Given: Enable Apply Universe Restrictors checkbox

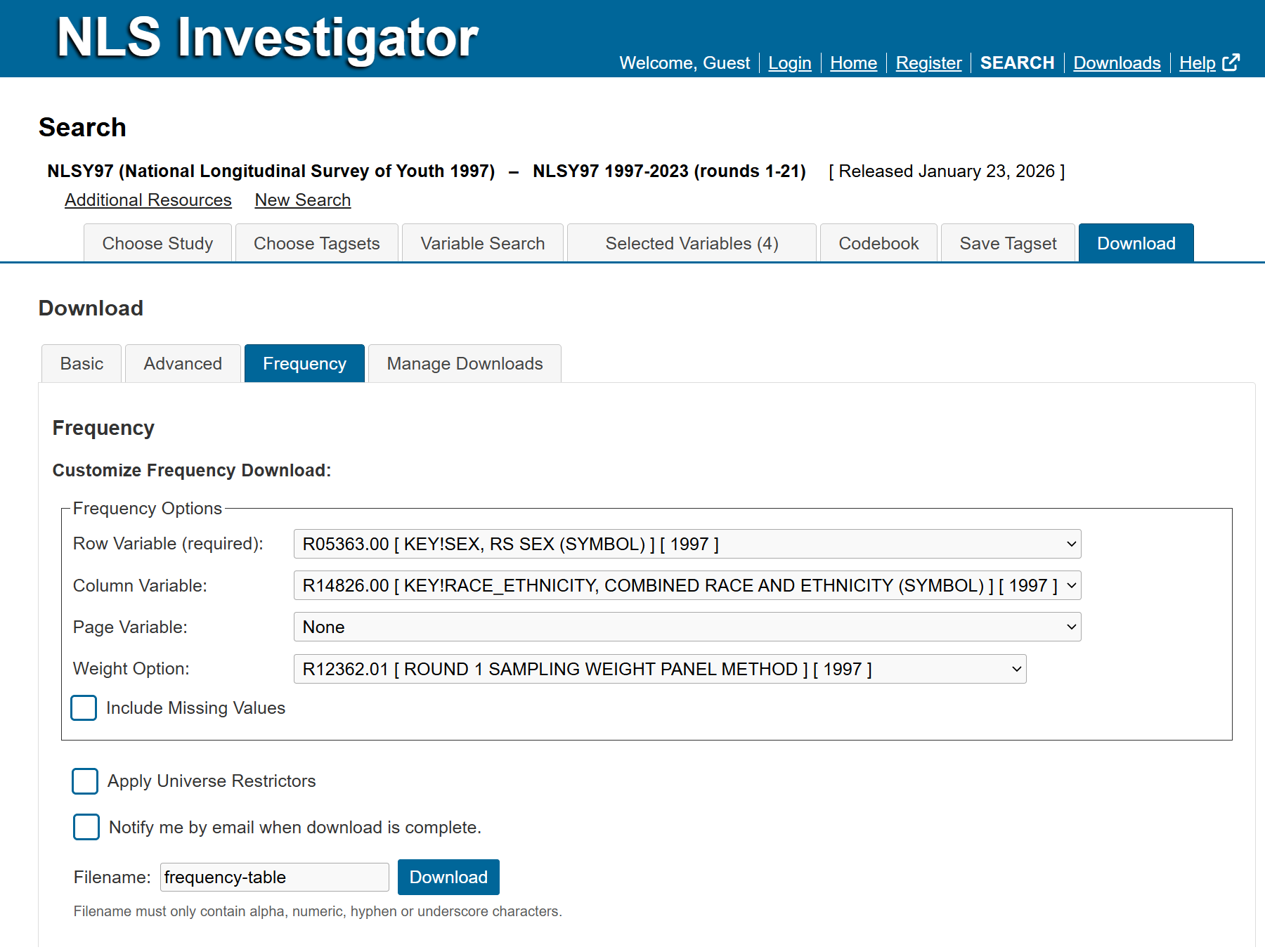Looking at the screenshot, I should click(85, 781).
